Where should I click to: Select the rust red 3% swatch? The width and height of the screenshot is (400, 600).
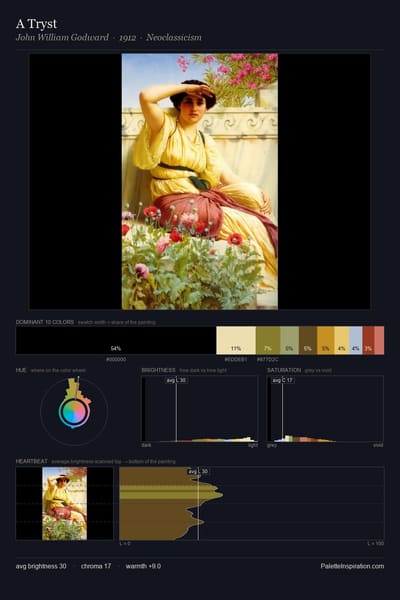coord(368,340)
